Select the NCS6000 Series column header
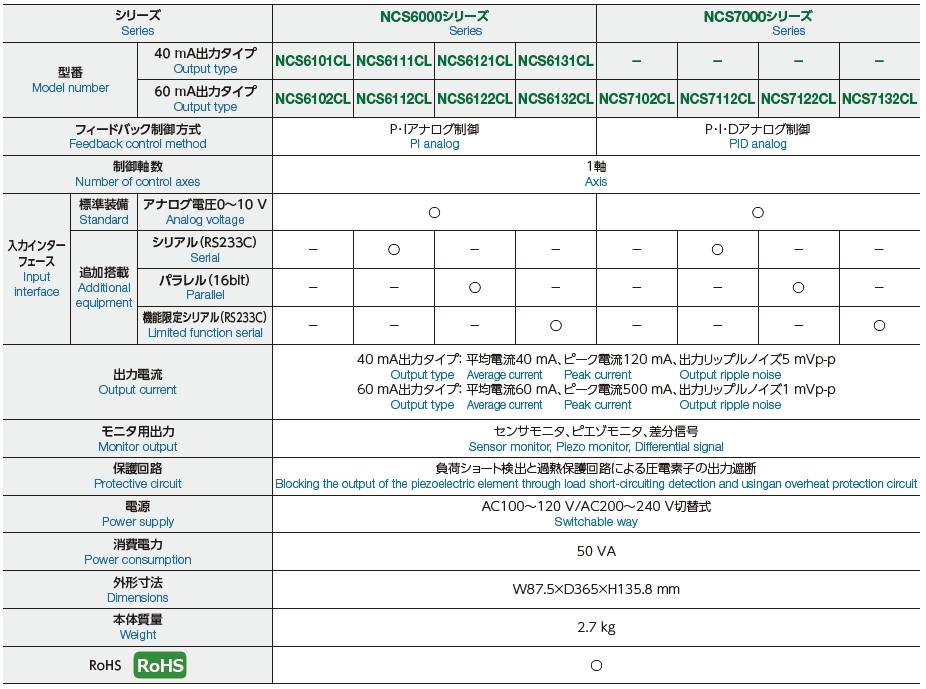The image size is (926, 689). (434, 24)
